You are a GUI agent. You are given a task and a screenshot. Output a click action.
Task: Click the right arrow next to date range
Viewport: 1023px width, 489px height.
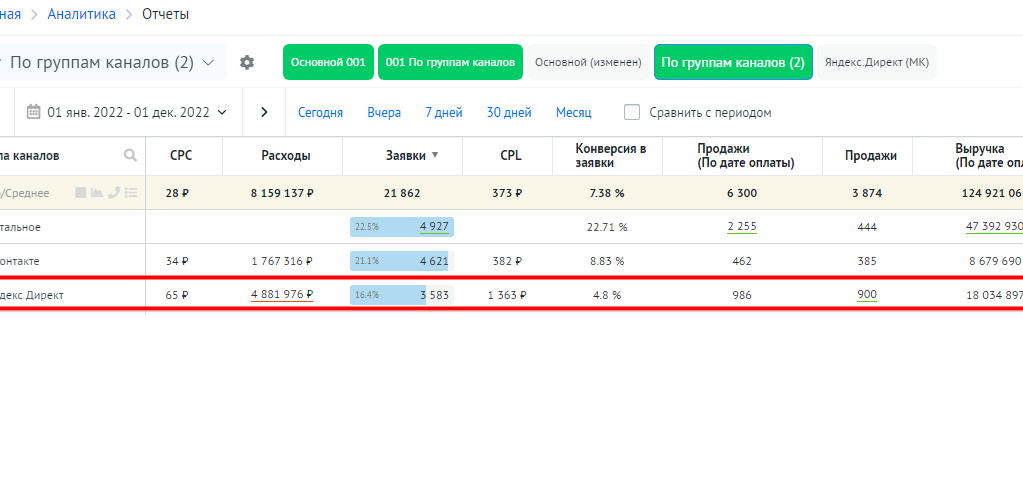click(x=264, y=112)
